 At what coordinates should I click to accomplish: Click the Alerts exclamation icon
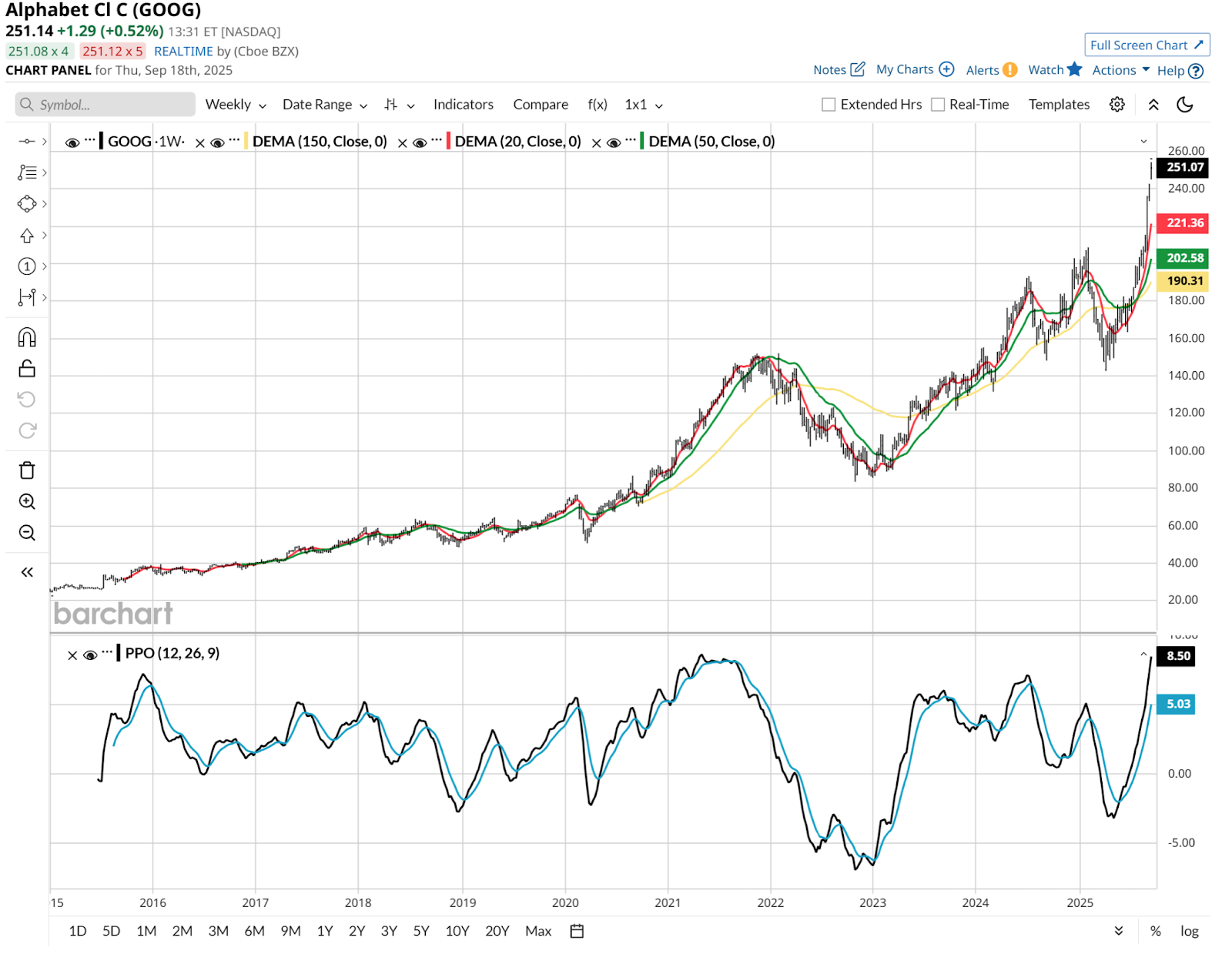pos(1009,70)
